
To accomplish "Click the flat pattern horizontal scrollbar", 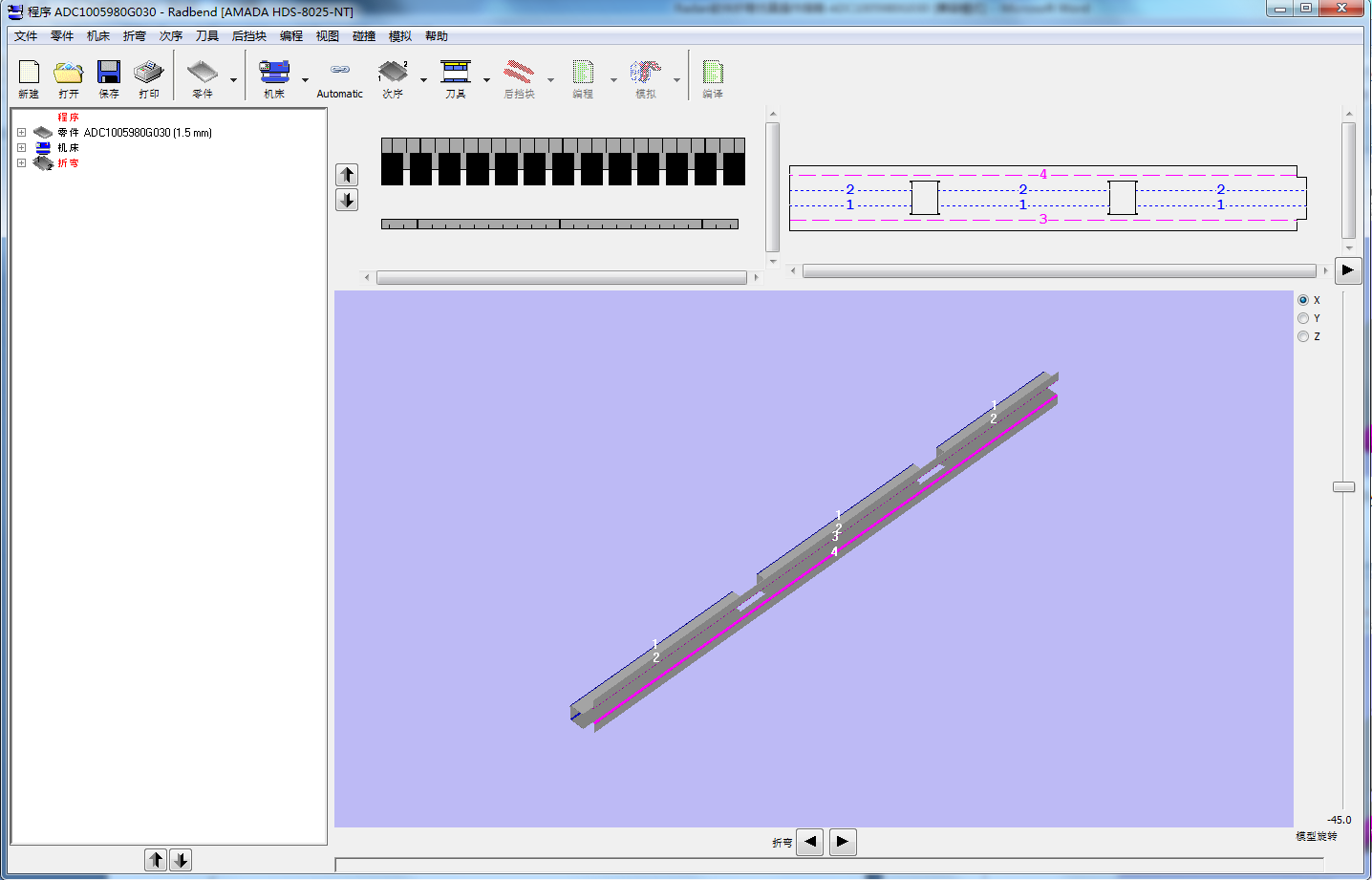I will [1060, 271].
